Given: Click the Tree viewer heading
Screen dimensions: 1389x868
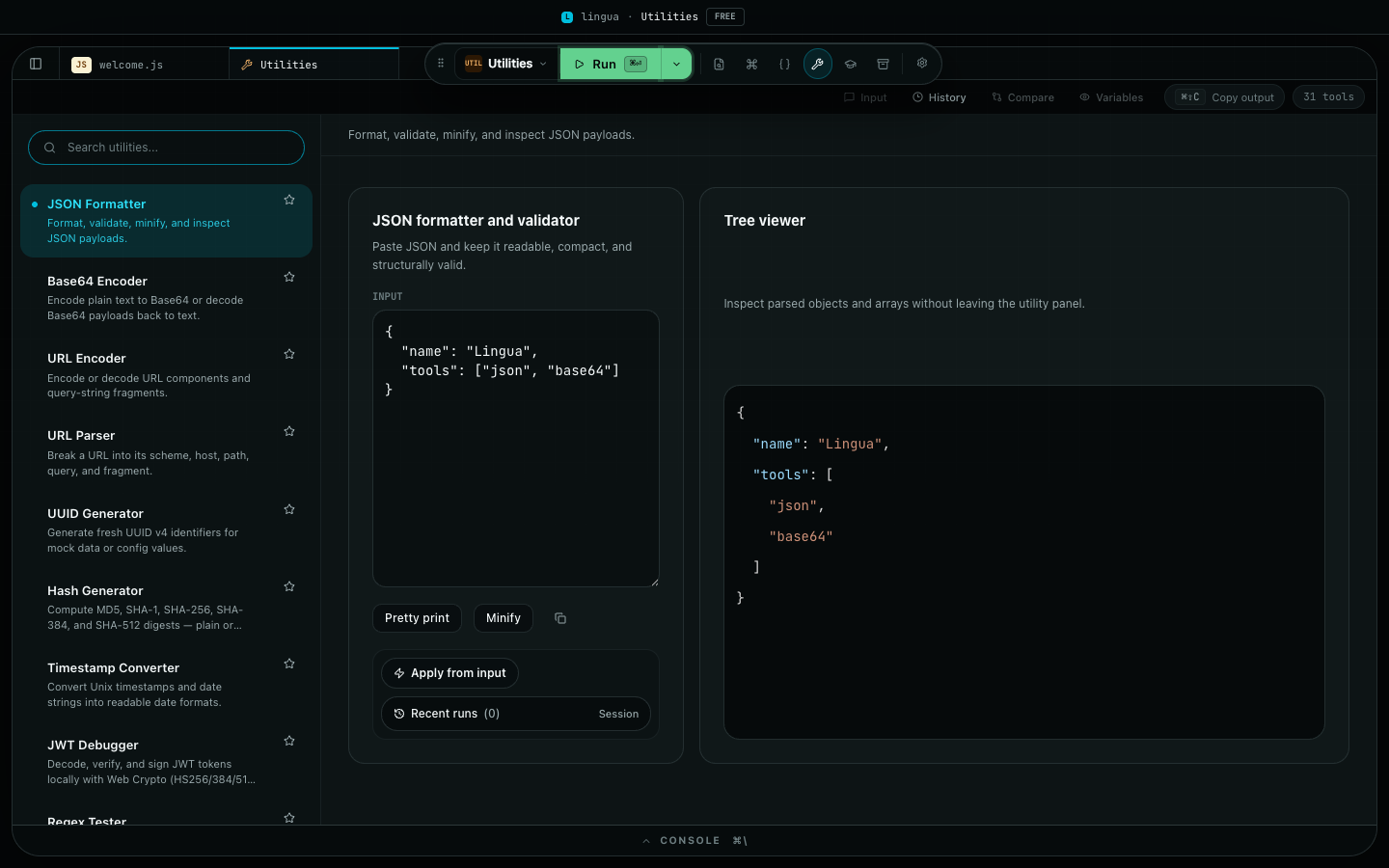Looking at the screenshot, I should pyautogui.click(x=765, y=221).
